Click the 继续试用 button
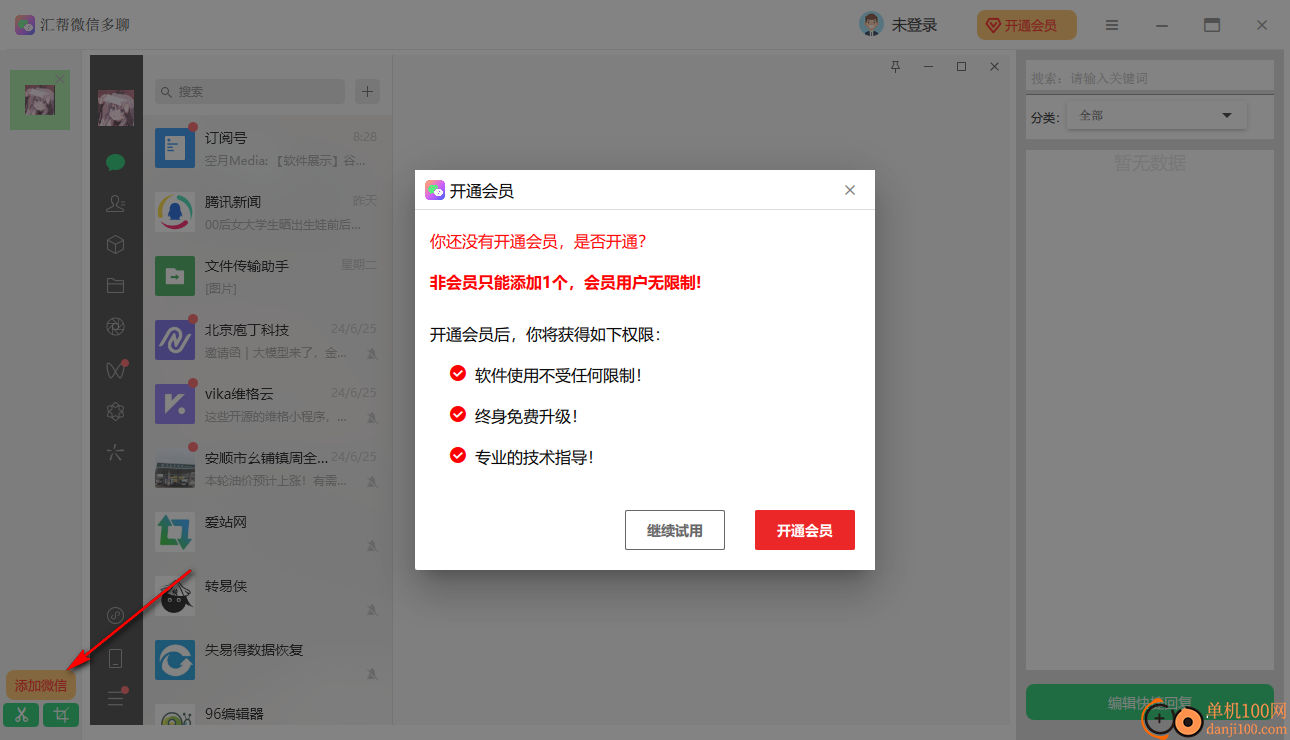1290x740 pixels. point(675,530)
